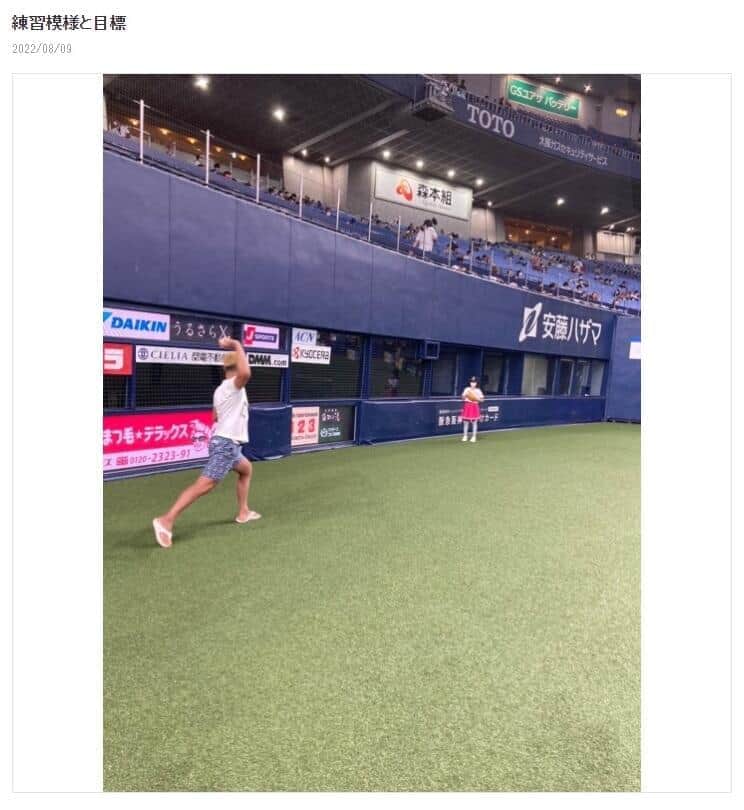
Task: Click the green GSユアサ バッテリー sign
Action: point(543,98)
